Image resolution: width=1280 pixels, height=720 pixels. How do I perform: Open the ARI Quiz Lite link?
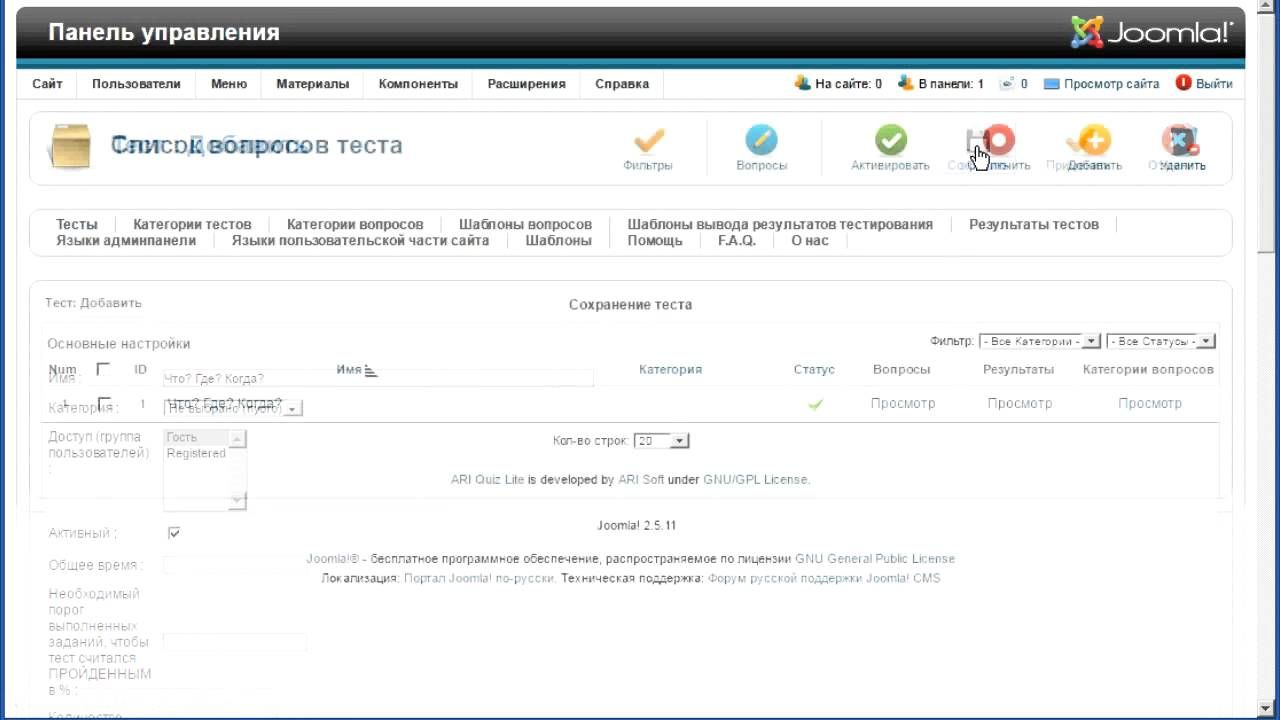(487, 480)
